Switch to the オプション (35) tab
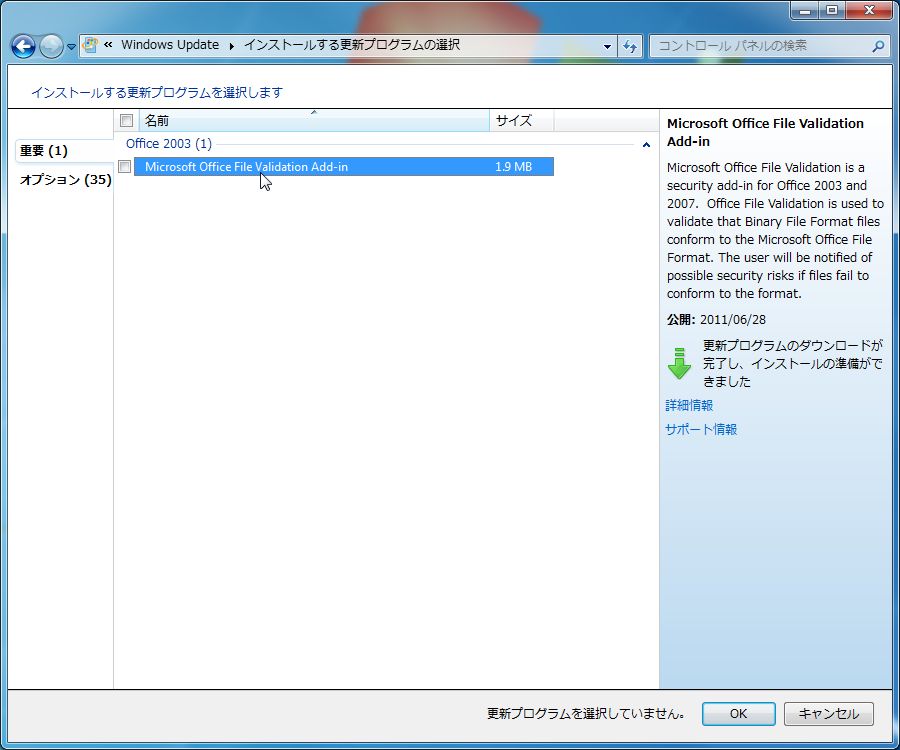This screenshot has height=750, width=900. (65, 180)
